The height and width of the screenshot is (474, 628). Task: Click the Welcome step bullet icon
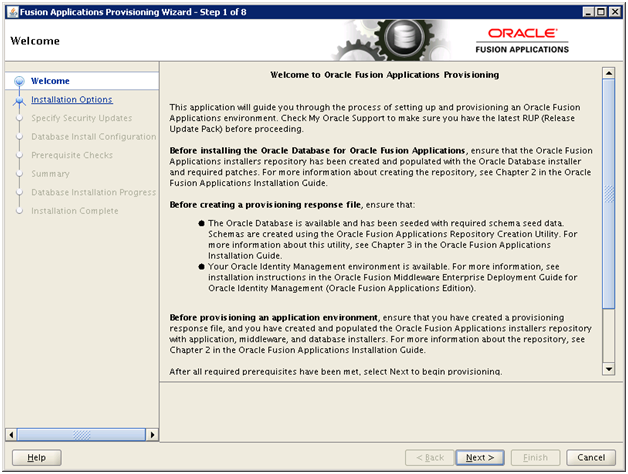(19, 81)
